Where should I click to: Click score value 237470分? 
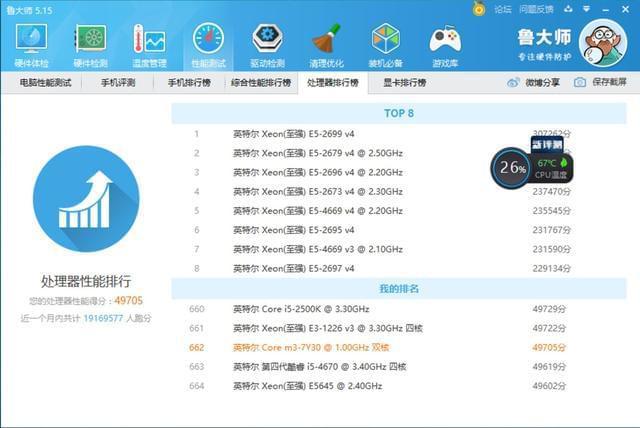(x=551, y=191)
